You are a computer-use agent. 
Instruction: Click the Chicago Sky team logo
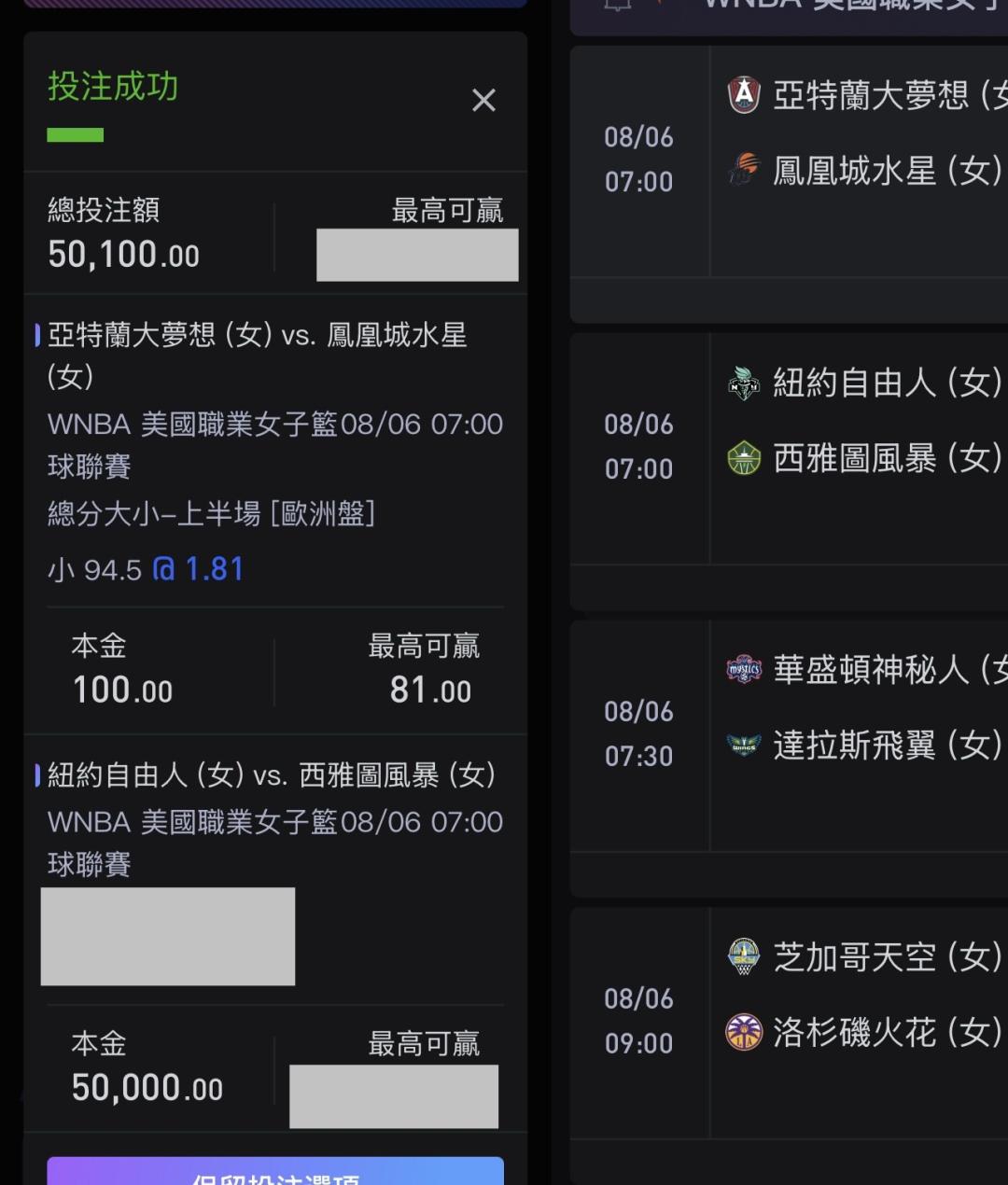coord(744,956)
